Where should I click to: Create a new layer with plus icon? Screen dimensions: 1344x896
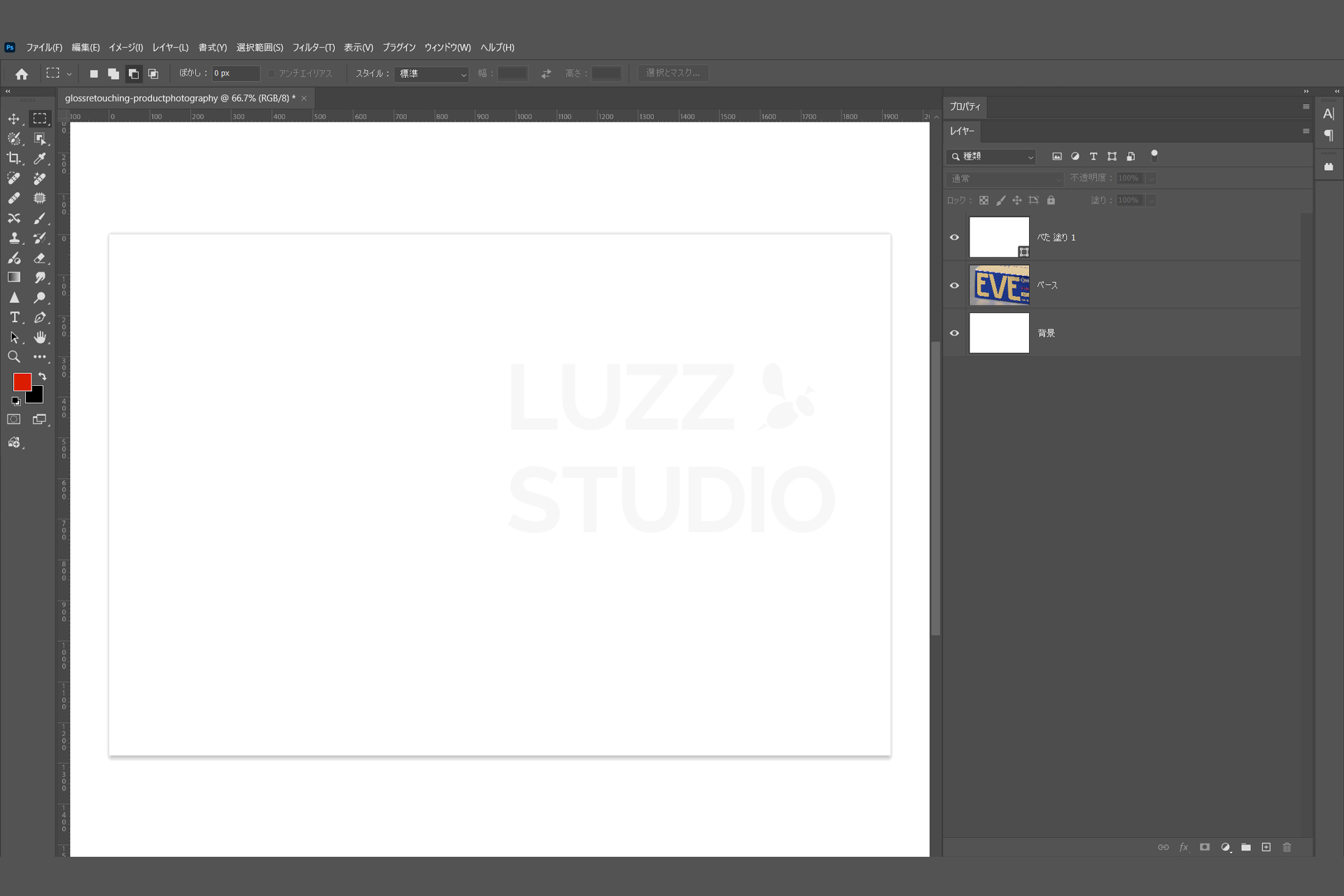(x=1266, y=847)
